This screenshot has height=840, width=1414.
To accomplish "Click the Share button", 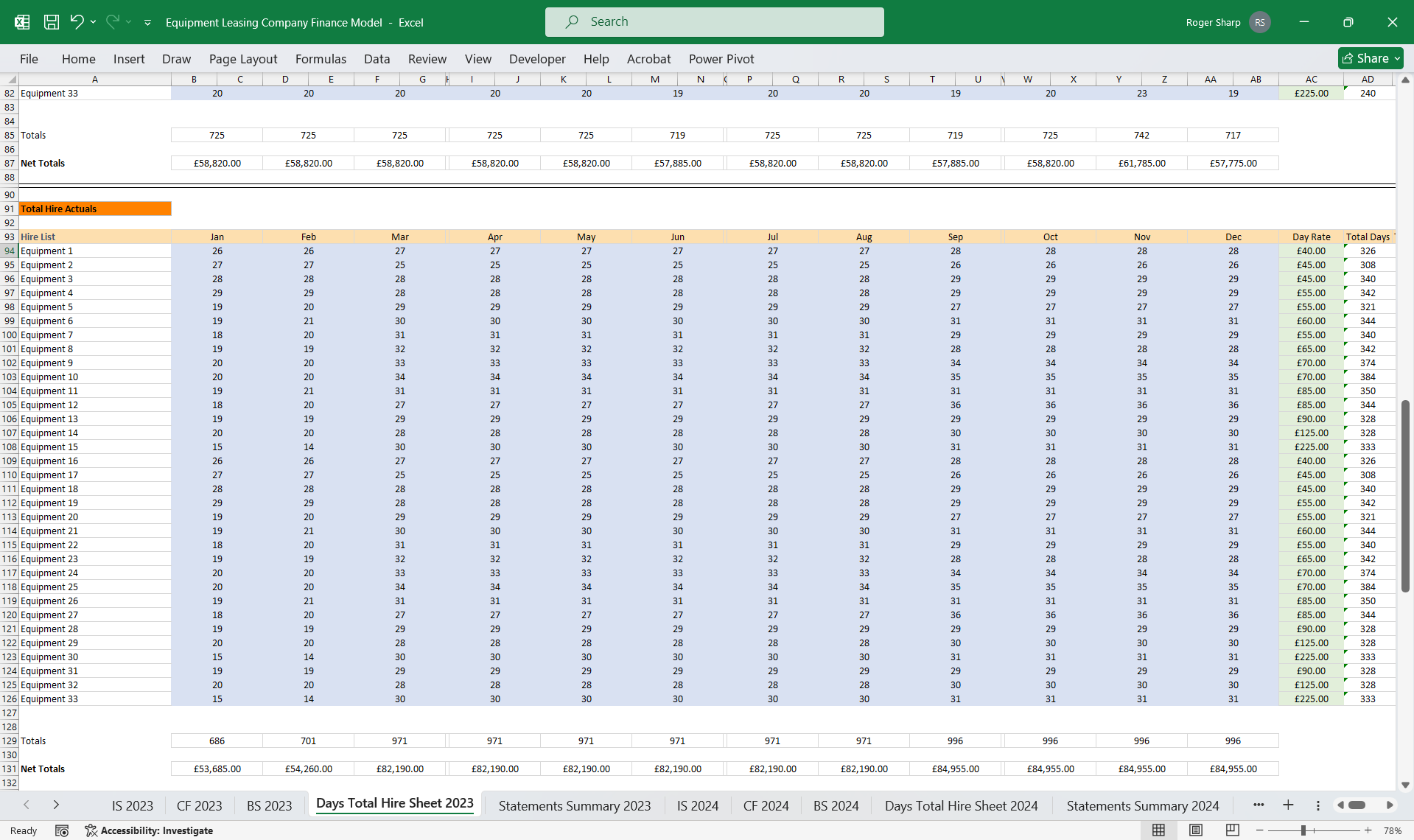I will [1371, 58].
